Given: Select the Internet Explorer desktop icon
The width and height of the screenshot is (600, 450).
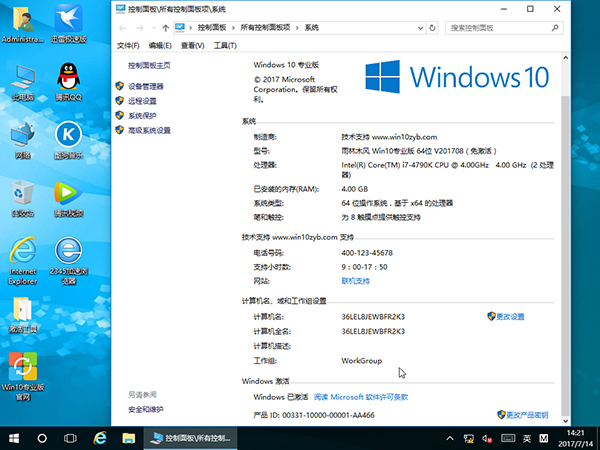Looking at the screenshot, I should 22,253.
